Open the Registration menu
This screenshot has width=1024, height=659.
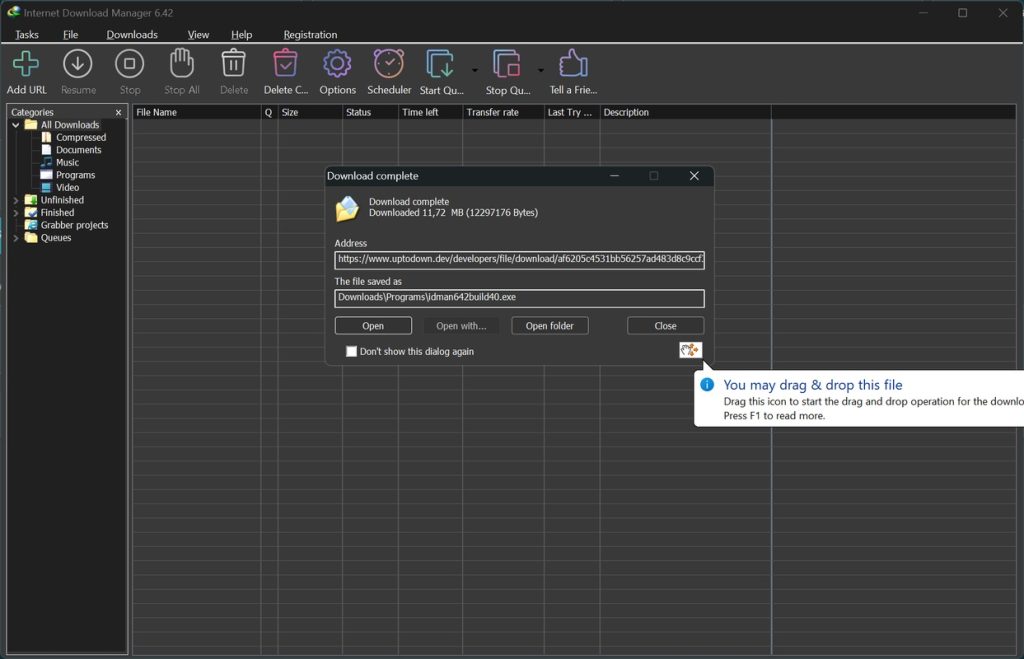point(310,35)
